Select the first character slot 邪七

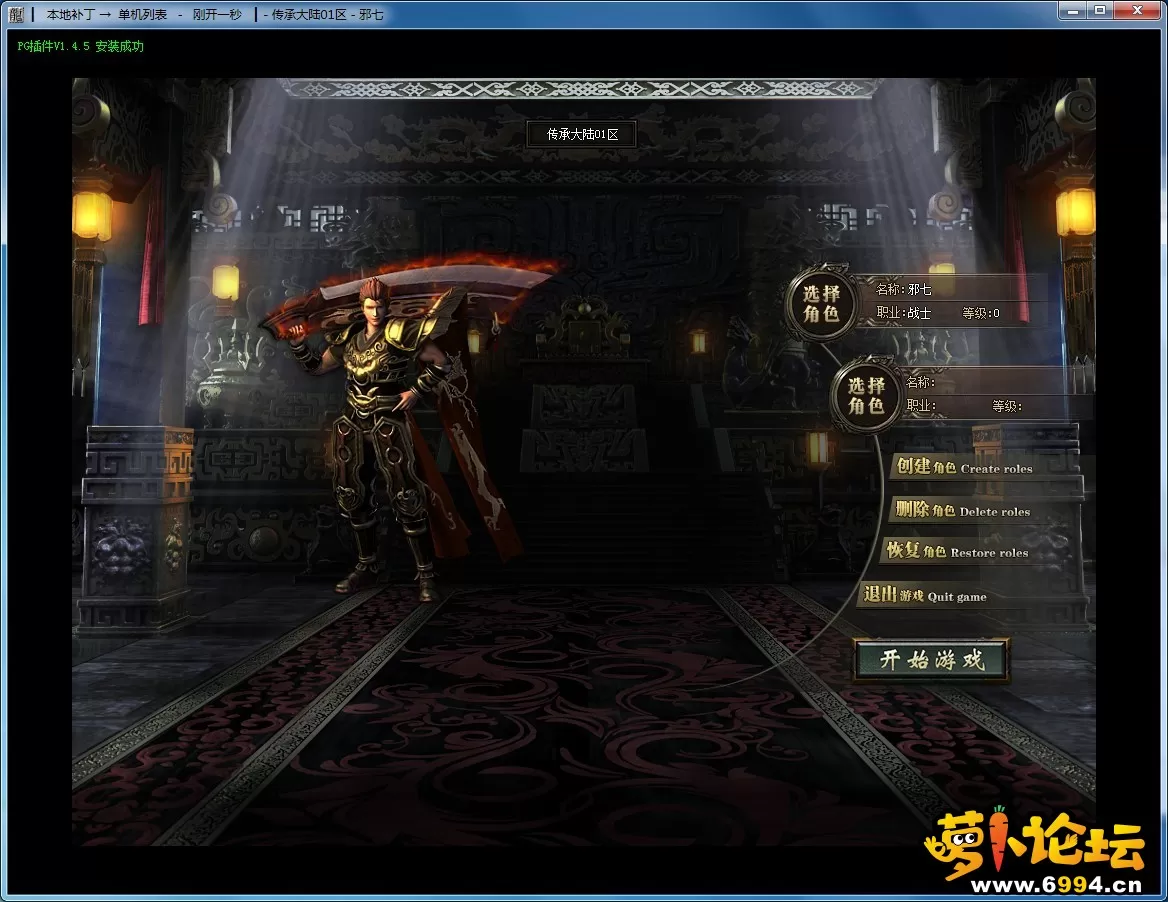click(820, 303)
